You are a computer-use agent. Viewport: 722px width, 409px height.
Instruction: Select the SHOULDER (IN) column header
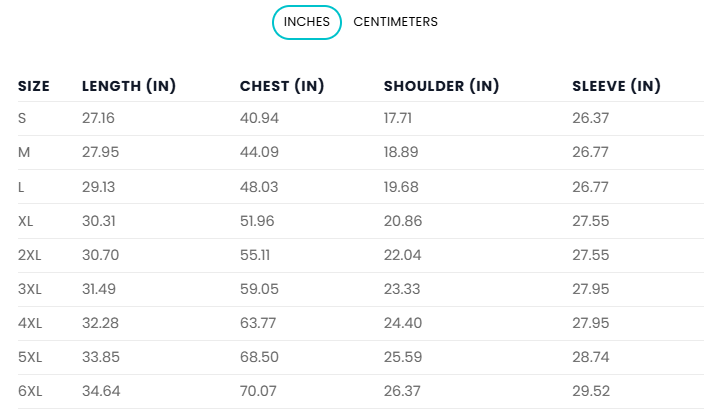pyautogui.click(x=442, y=86)
